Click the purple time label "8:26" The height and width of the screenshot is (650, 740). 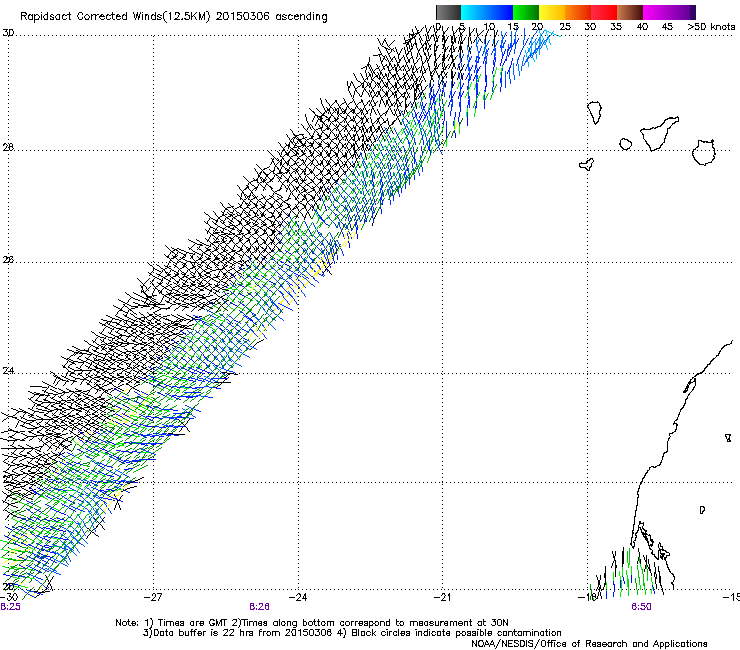(260, 607)
